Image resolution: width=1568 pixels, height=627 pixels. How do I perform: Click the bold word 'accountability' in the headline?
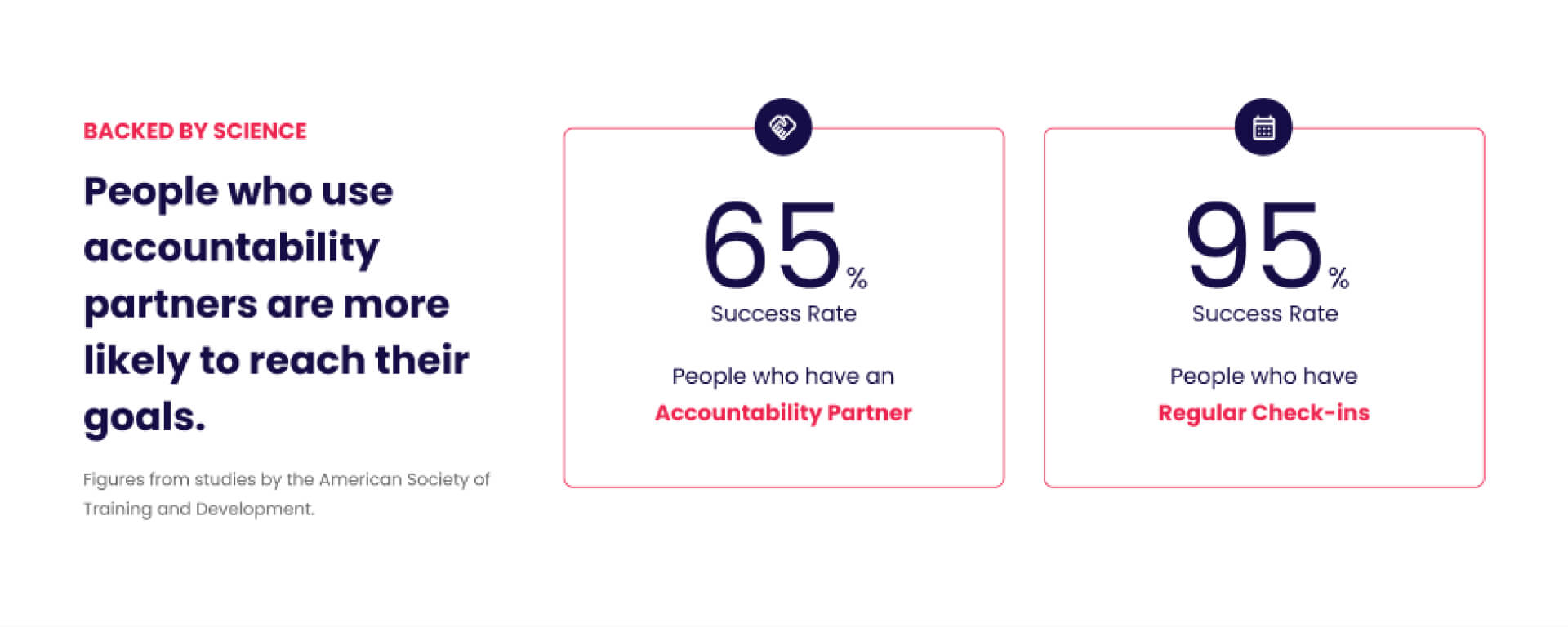pyautogui.click(x=232, y=248)
